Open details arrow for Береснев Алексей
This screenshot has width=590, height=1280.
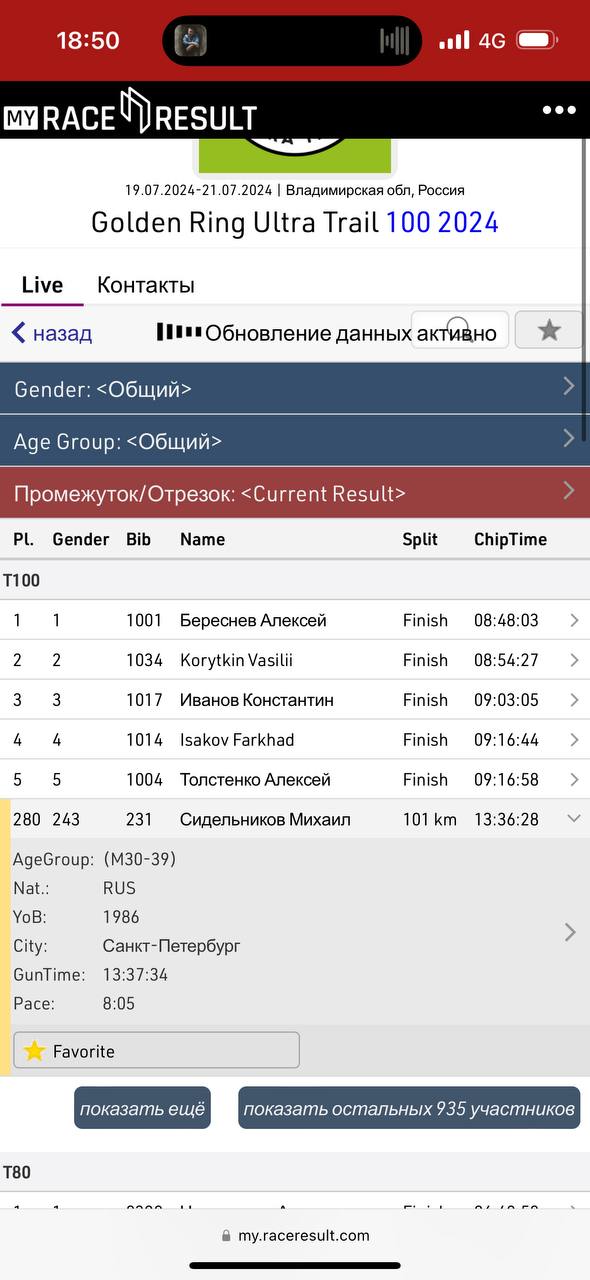[x=574, y=620]
